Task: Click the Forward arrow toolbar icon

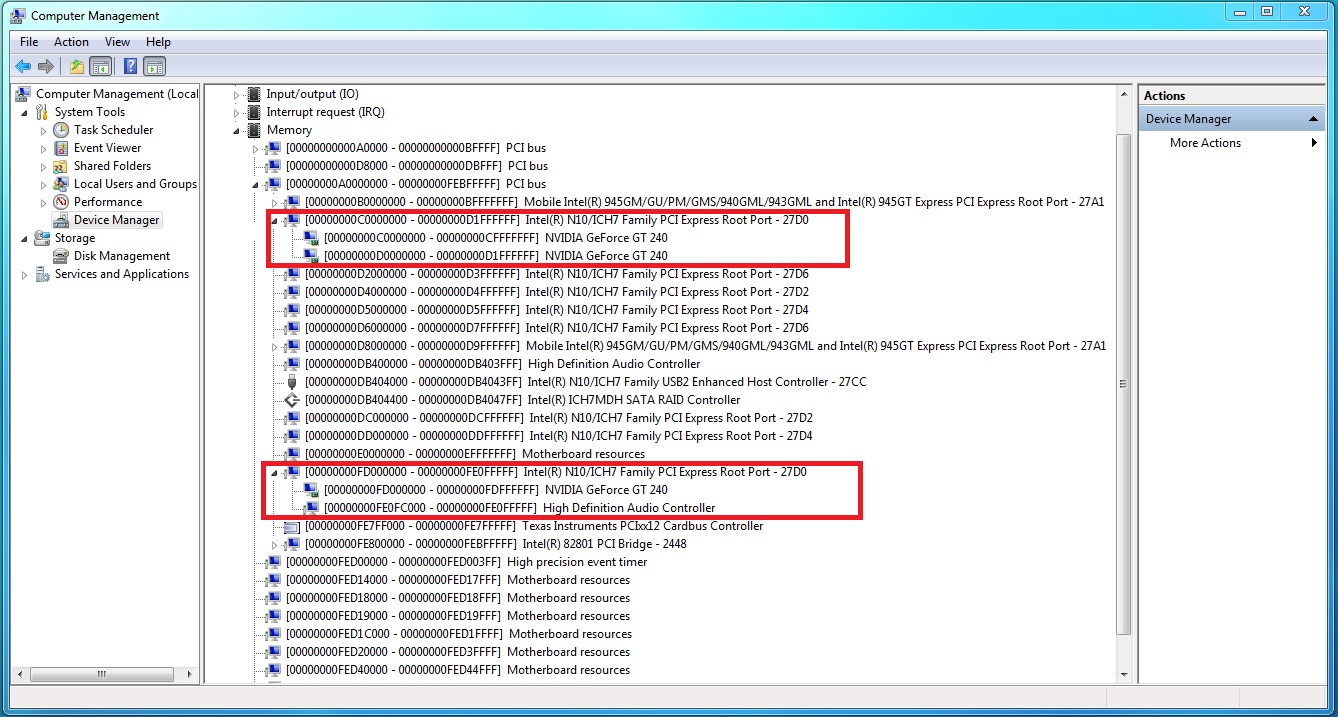Action: click(45, 67)
